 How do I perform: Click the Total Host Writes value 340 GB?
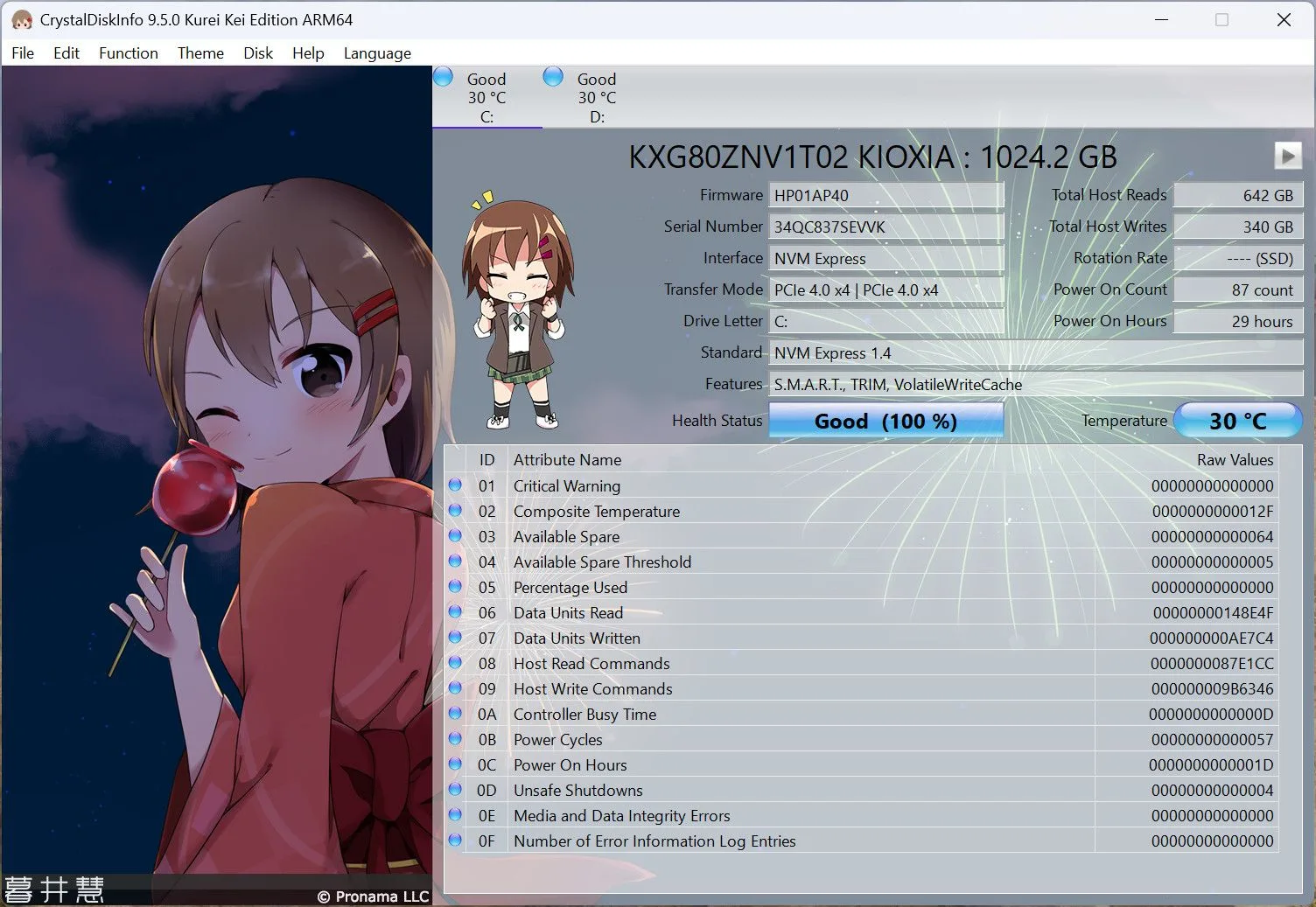(1238, 227)
